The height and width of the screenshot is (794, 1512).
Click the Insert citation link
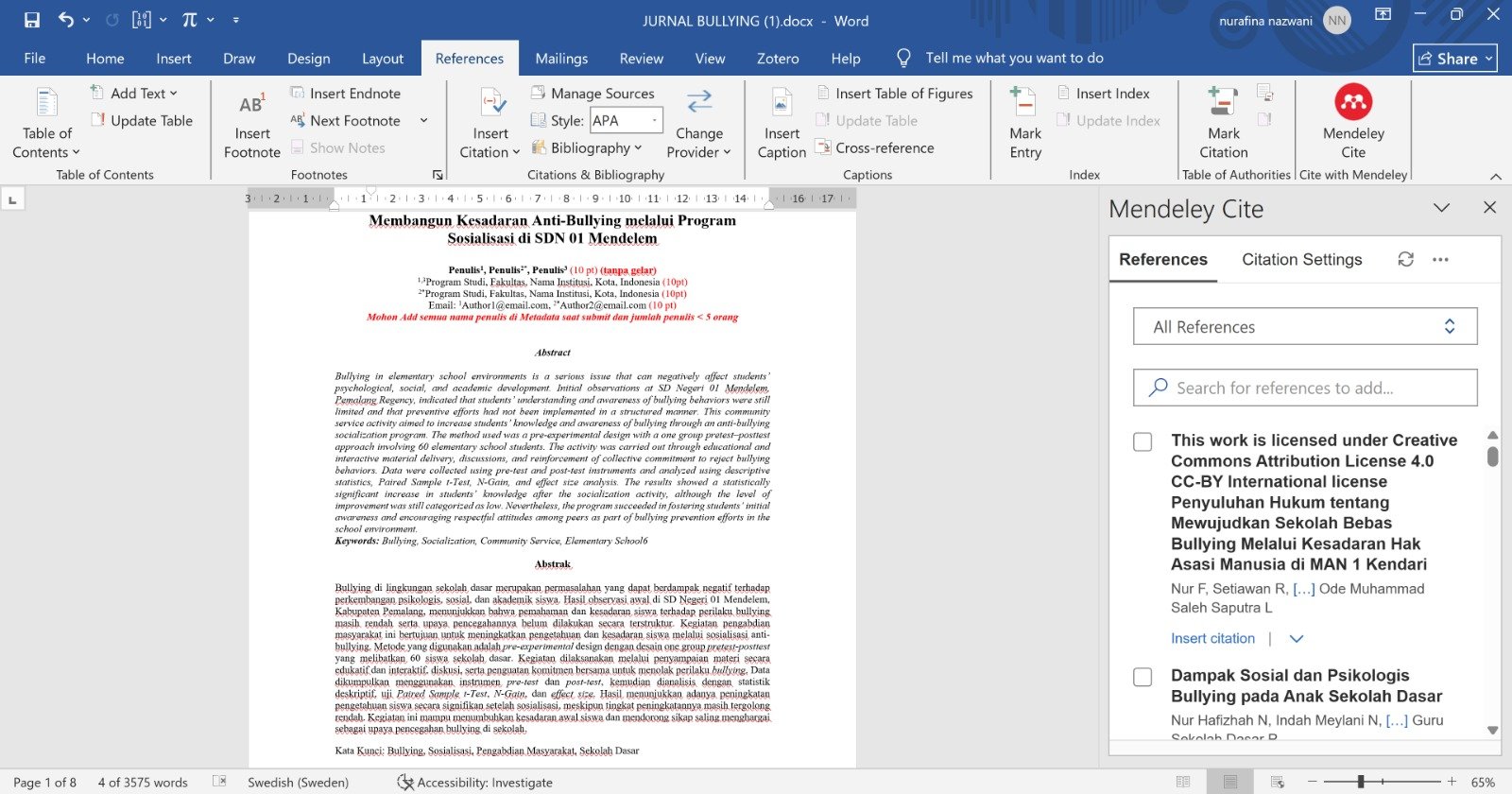click(x=1212, y=639)
